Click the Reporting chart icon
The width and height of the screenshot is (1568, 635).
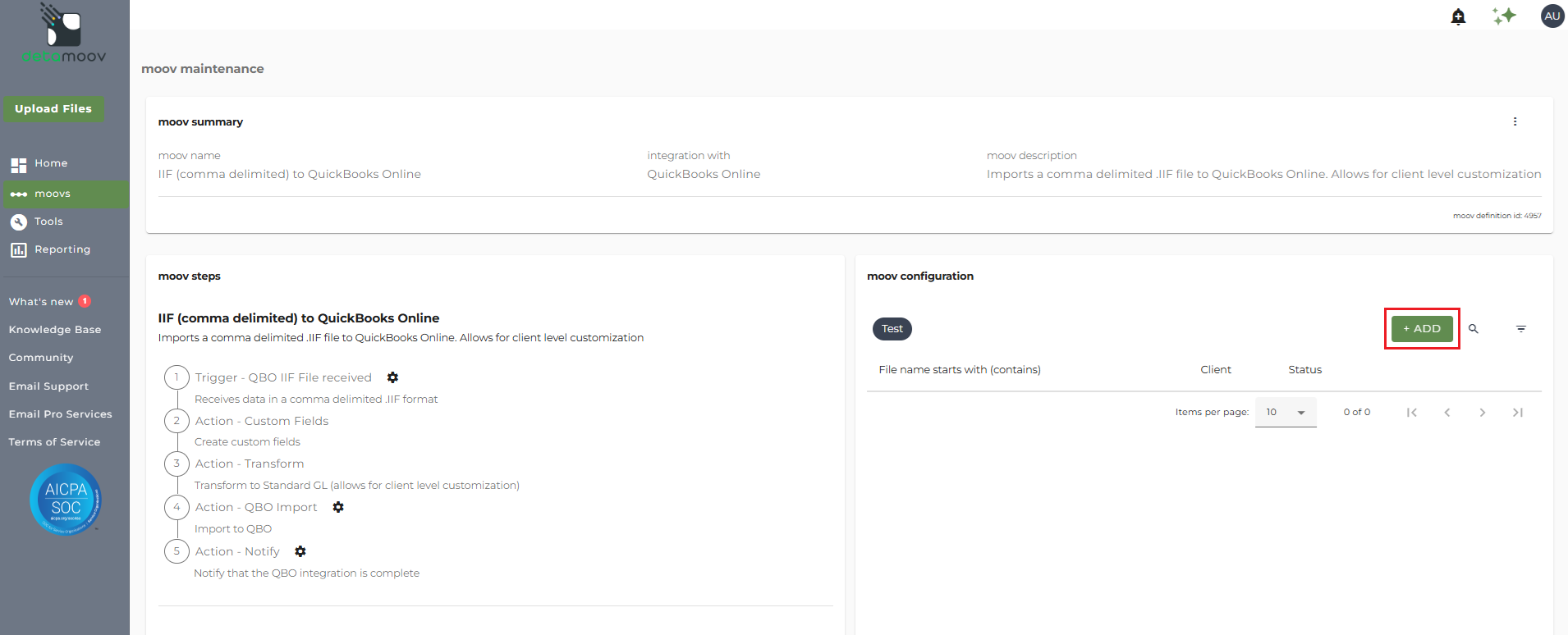18,249
